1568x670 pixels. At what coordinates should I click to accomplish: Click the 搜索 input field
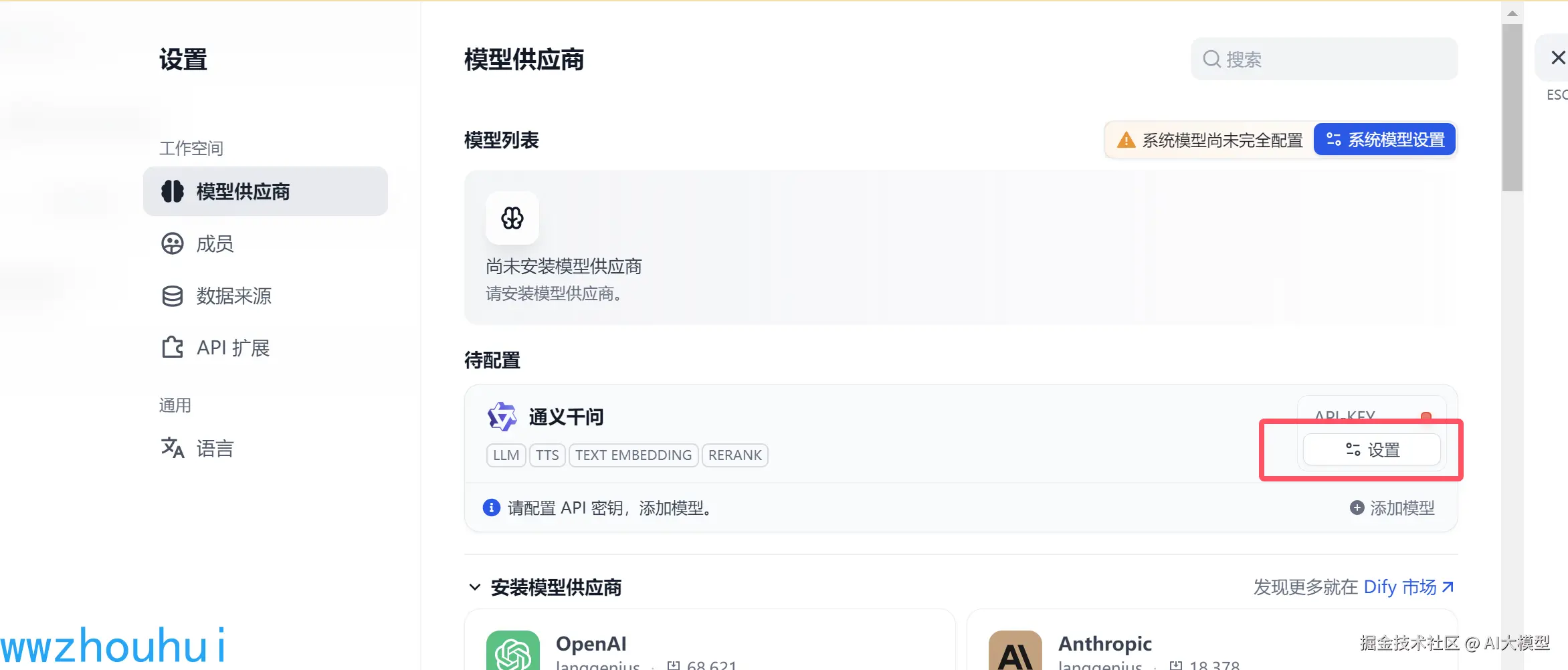1324,59
